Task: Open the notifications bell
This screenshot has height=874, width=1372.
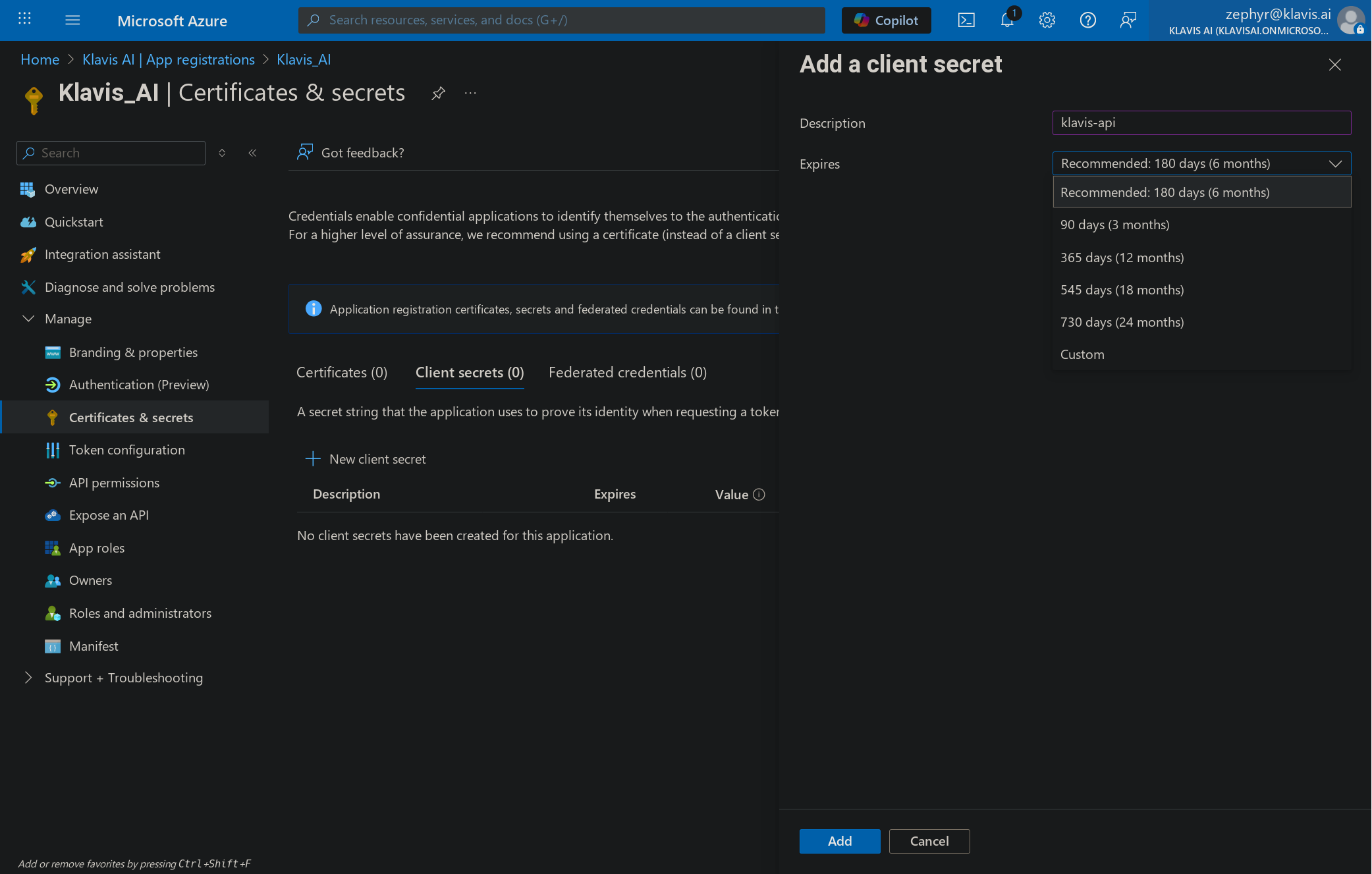Action: [1006, 20]
